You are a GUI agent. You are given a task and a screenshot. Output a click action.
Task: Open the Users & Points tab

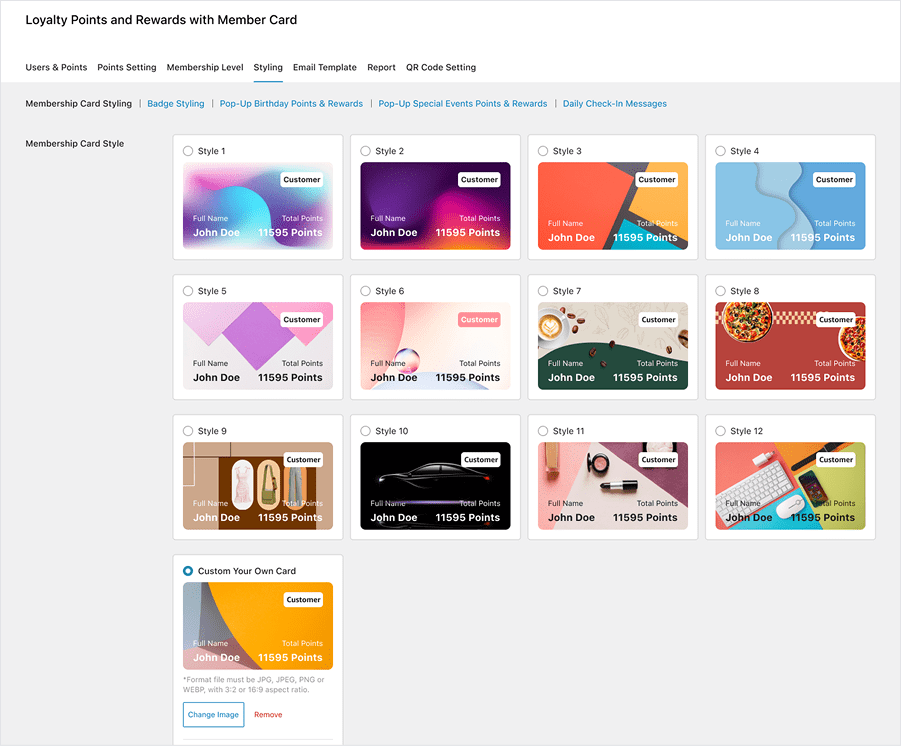click(56, 67)
